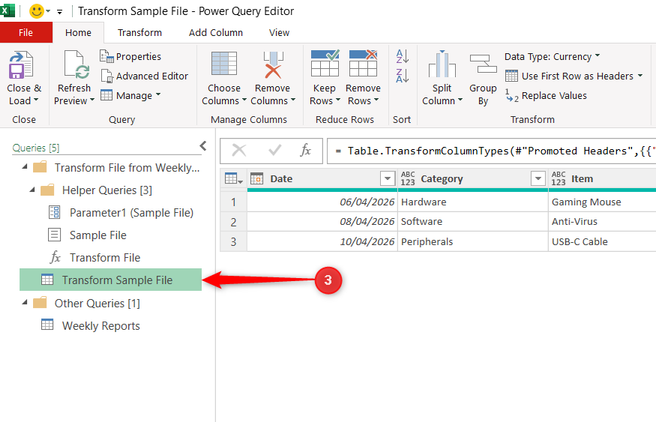Click the Anti-Virus cell
656x422 pixels.
point(602,222)
